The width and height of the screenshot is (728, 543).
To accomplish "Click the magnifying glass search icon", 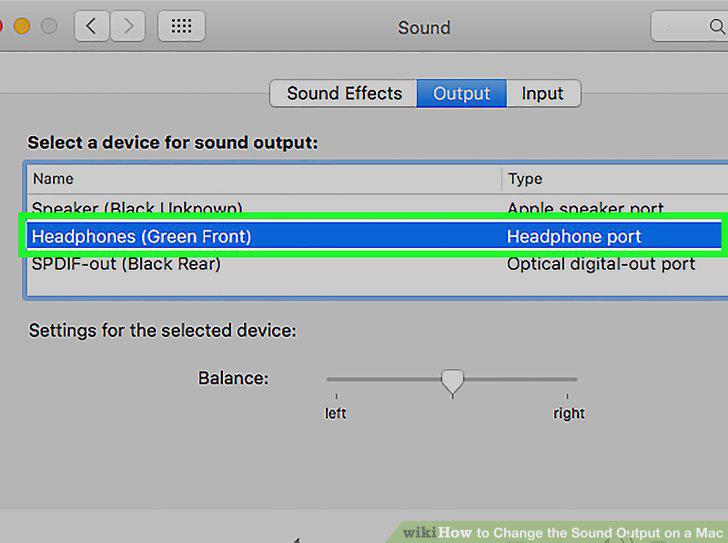I will (x=717, y=26).
